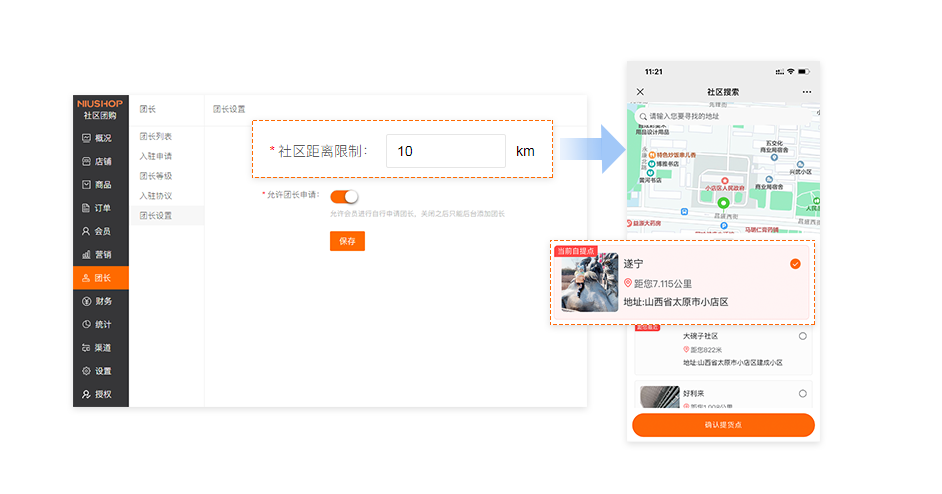Click the 好利来 store thumbnail

[x=660, y=397]
